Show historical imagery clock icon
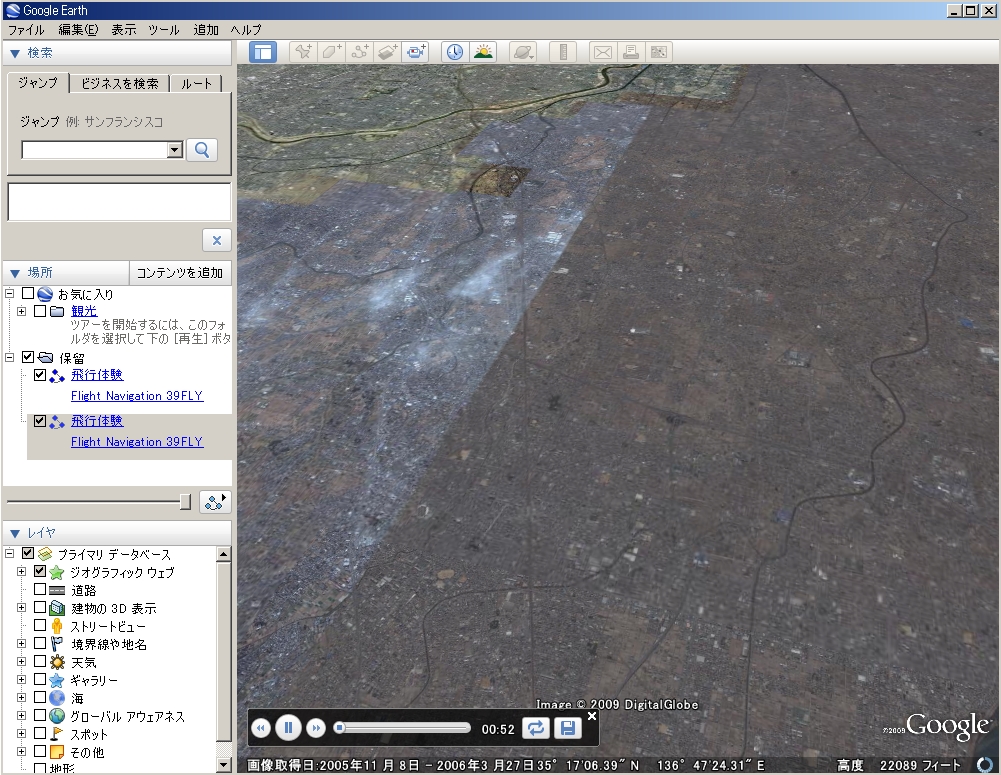 pyautogui.click(x=455, y=52)
